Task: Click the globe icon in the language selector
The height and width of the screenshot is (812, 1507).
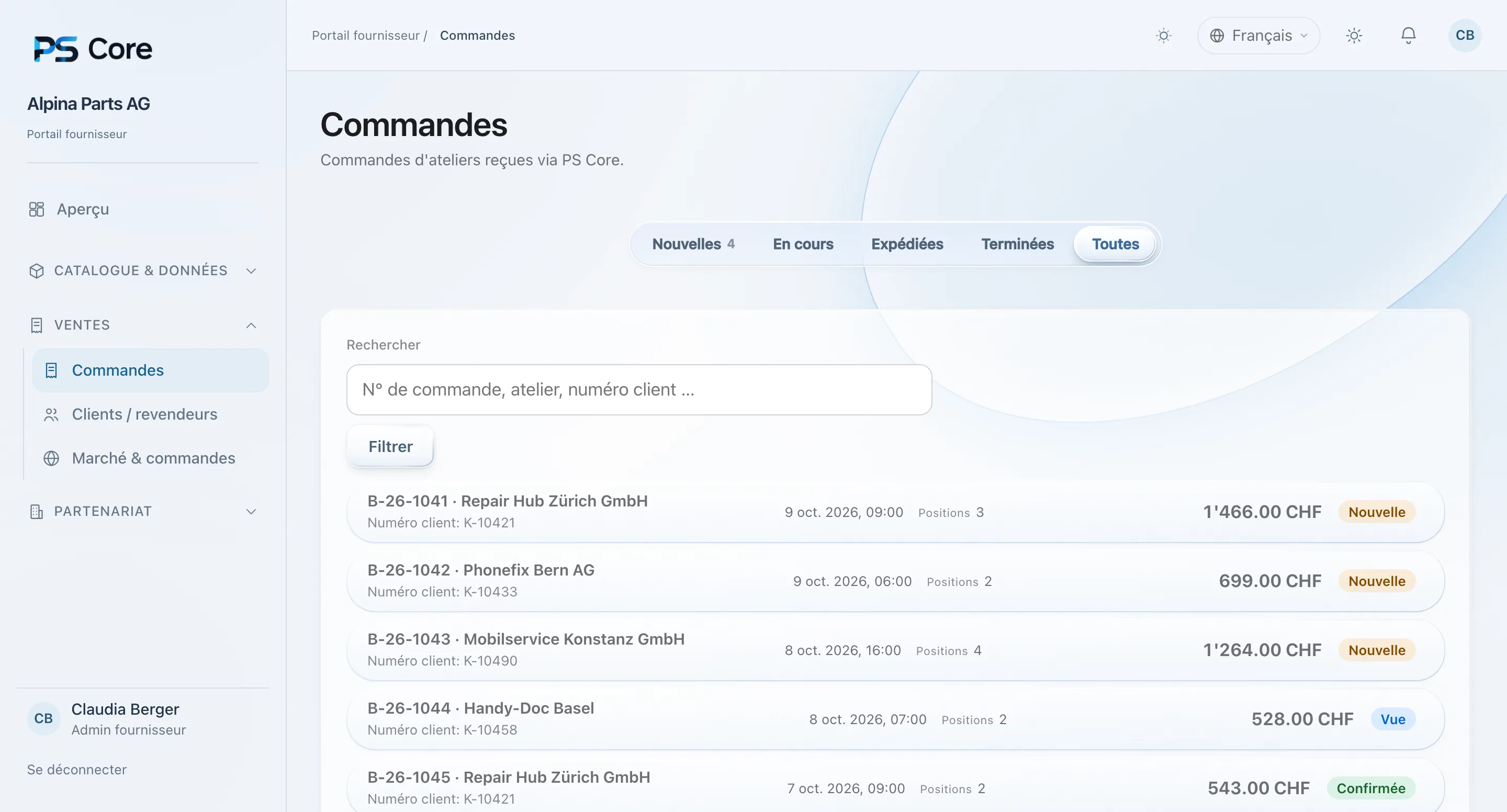Action: coord(1217,36)
